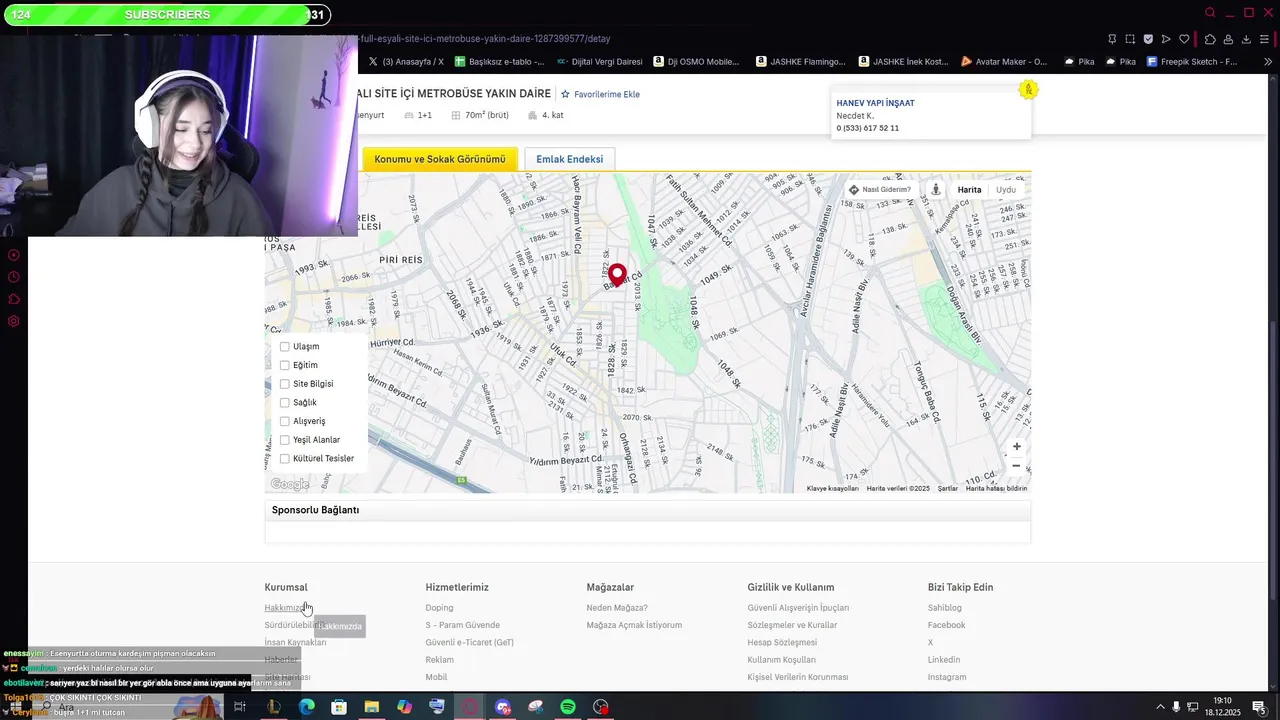The image size is (1280, 720).
Task: Check the Yeşil Alanlar checkbox
Action: click(x=285, y=440)
